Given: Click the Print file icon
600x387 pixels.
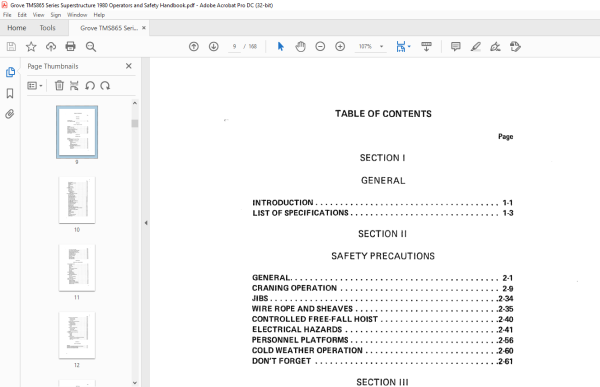Looking at the screenshot, I should (70, 47).
